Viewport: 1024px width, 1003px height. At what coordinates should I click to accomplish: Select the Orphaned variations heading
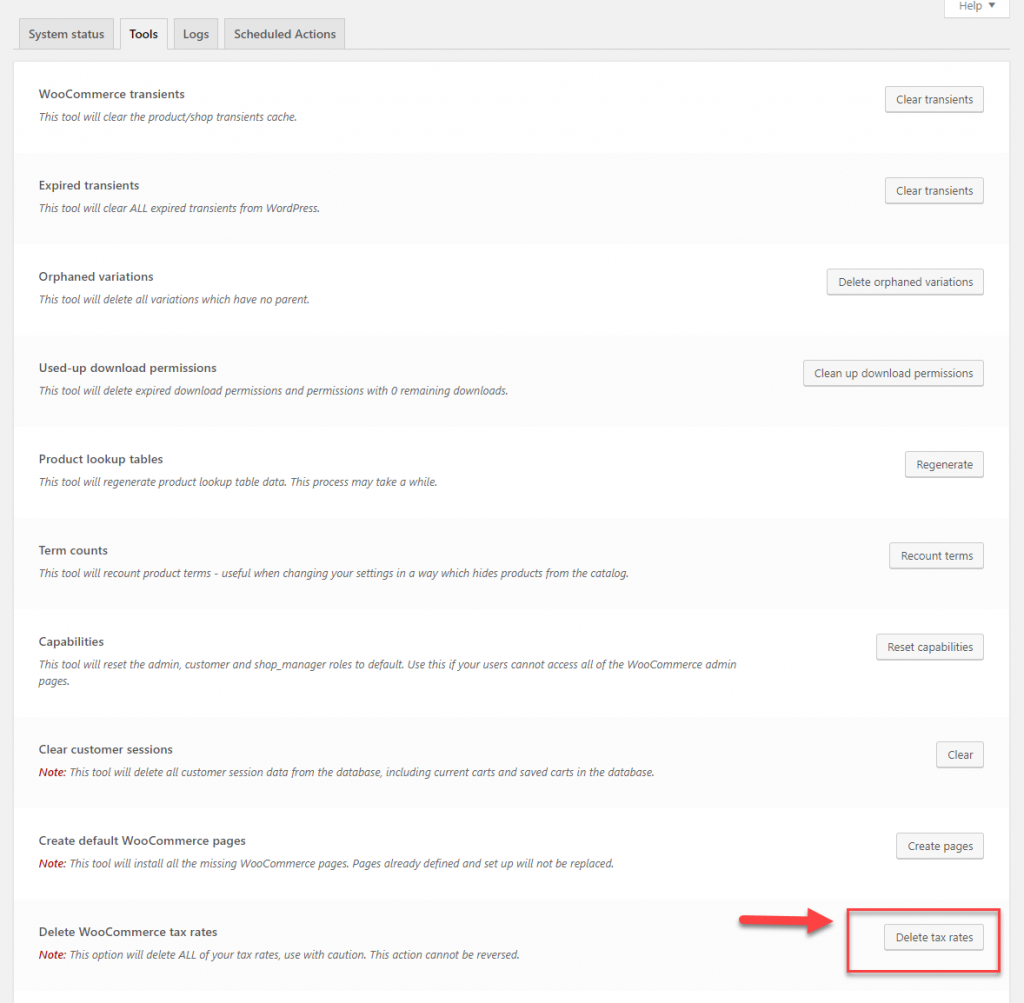point(96,277)
